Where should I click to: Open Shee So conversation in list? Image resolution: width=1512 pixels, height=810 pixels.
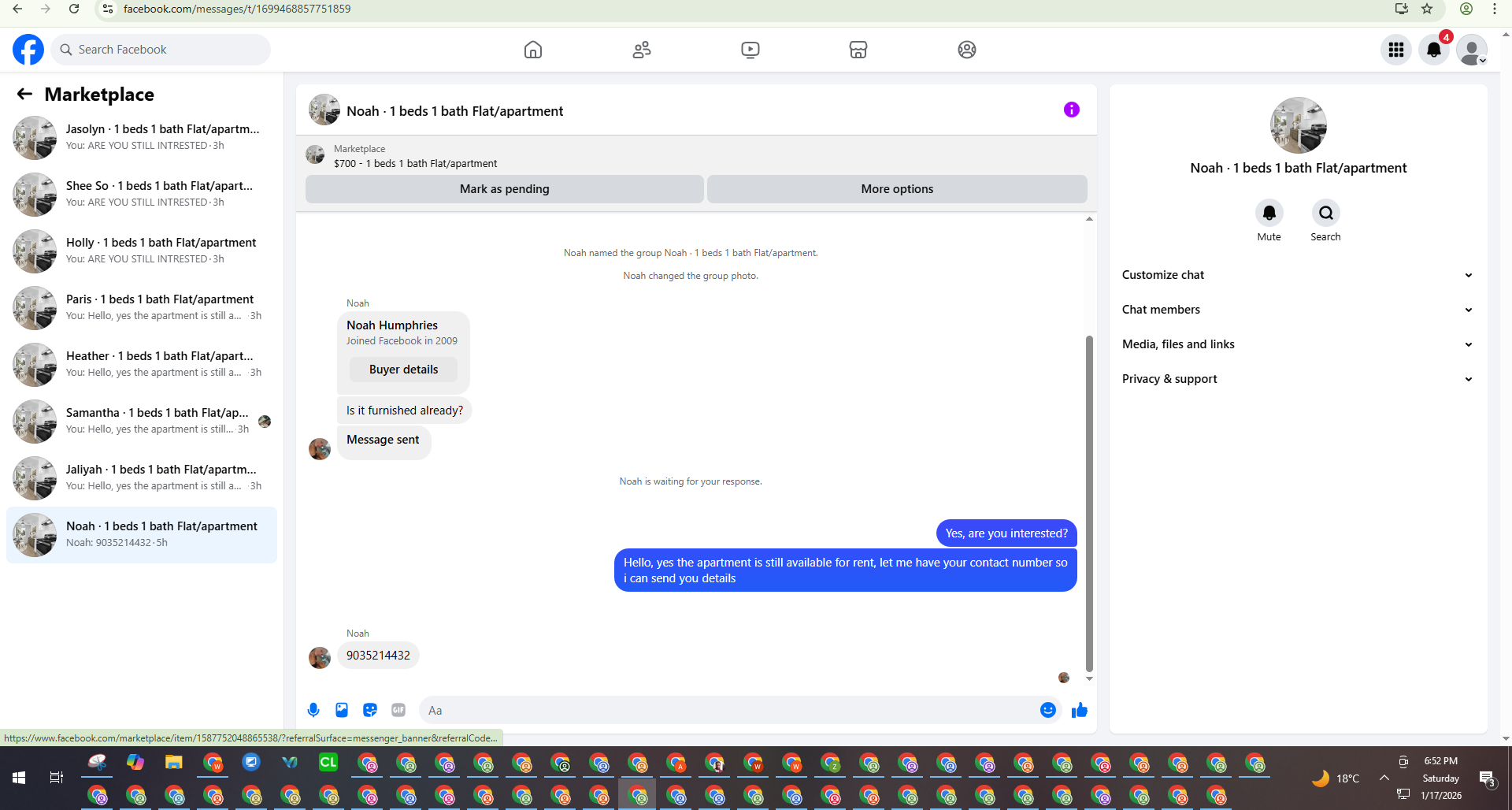pyautogui.click(x=142, y=194)
